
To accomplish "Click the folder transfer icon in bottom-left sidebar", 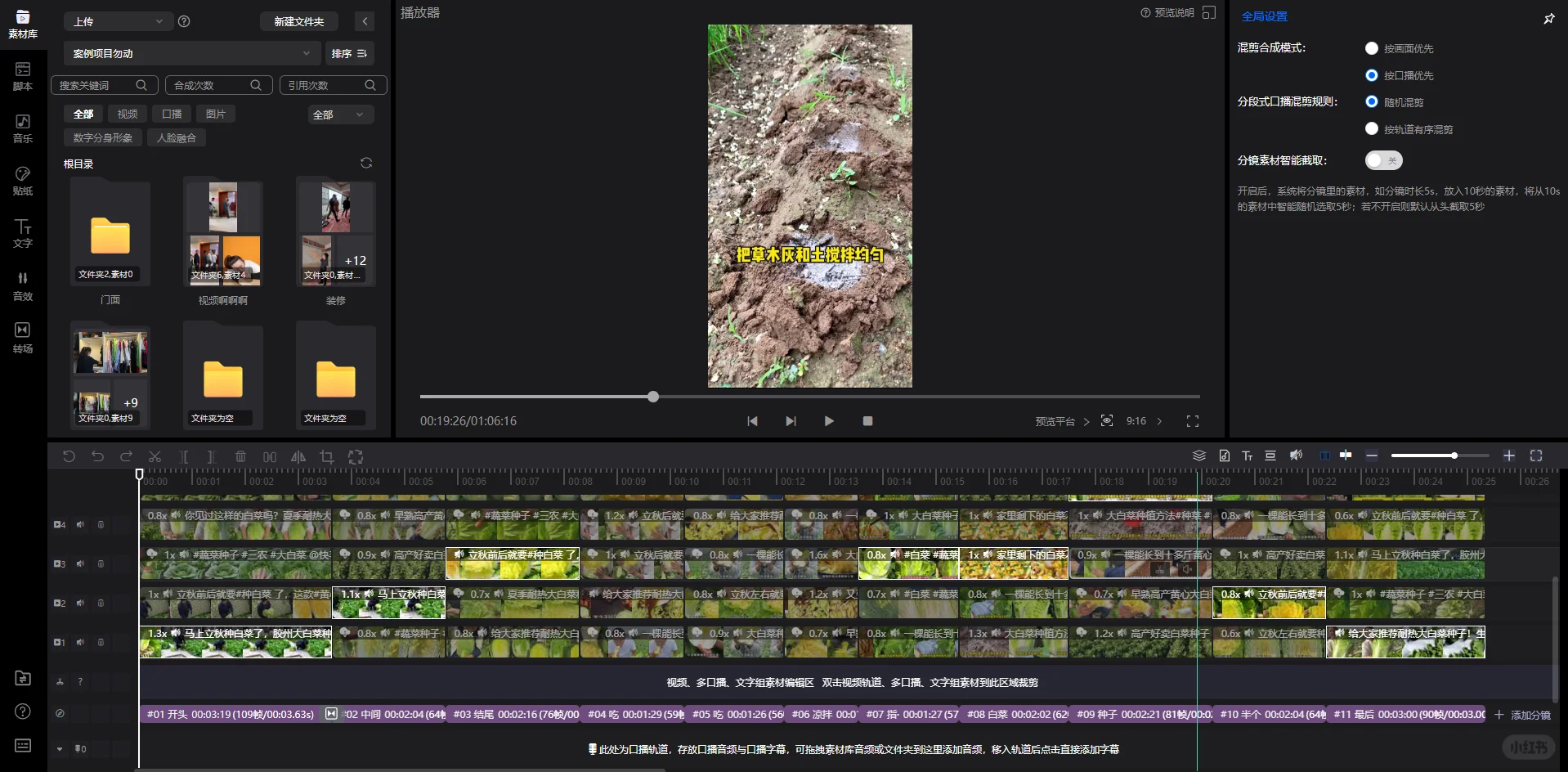I will pos(23,678).
